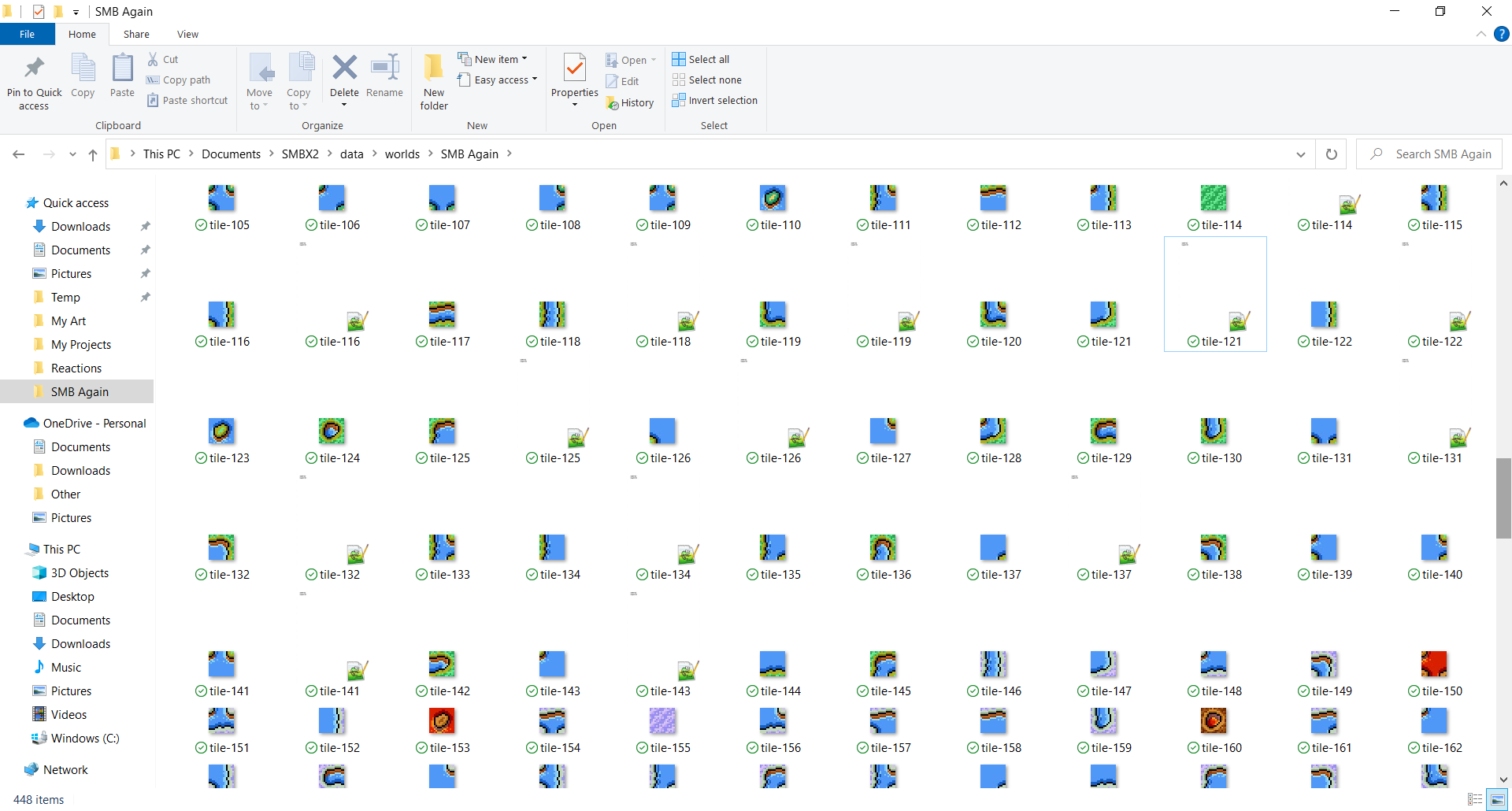Screen dimensions: 1512x811
Task: Click the Search SMB Again box
Action: coord(1429,154)
